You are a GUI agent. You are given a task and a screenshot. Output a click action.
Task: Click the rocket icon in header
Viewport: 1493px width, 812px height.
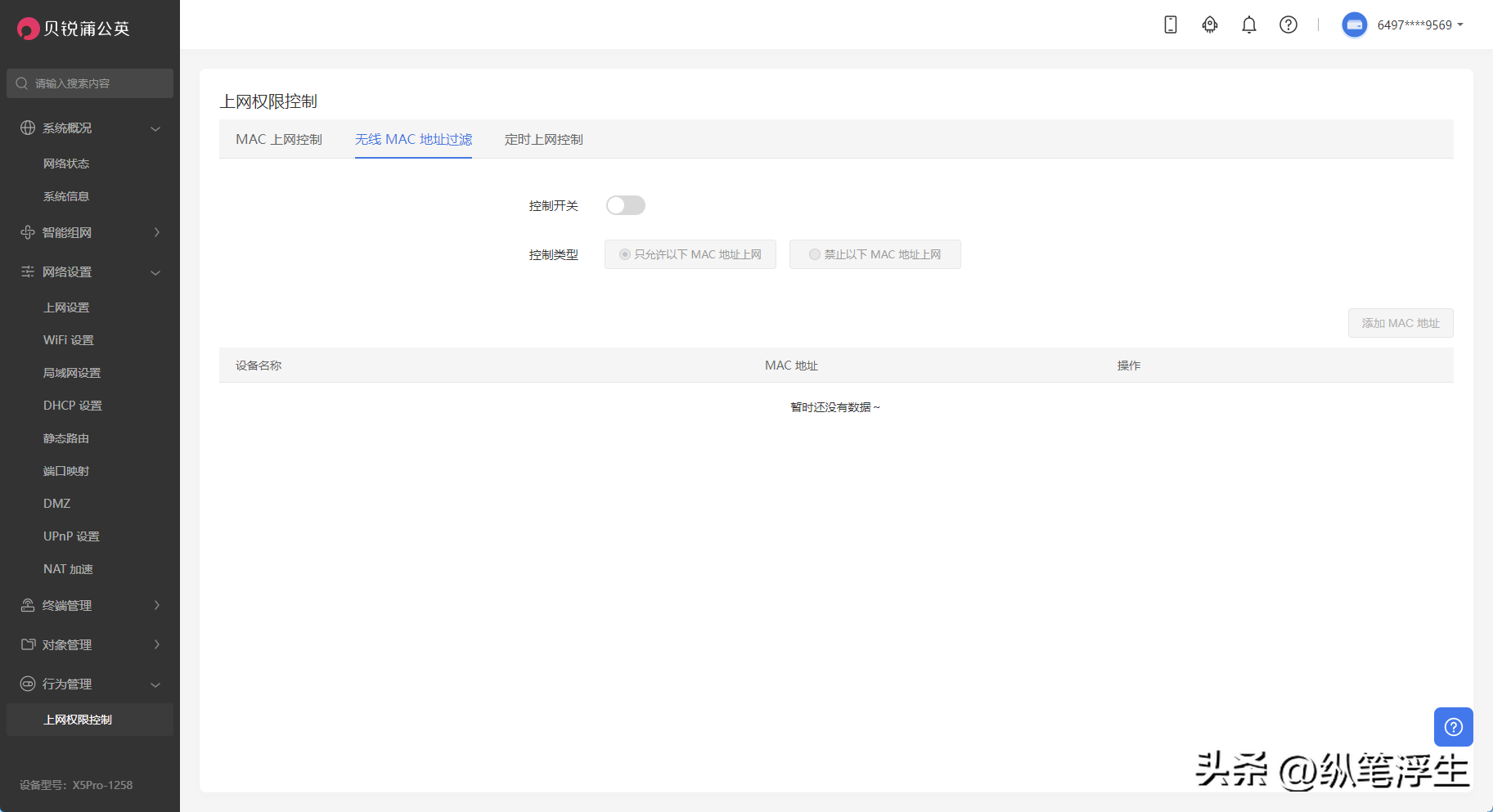(x=1210, y=25)
